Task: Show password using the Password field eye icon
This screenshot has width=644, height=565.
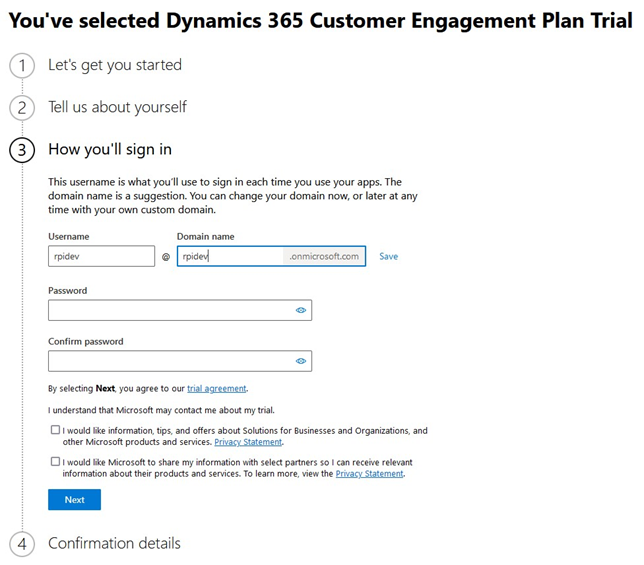Action: click(300, 311)
